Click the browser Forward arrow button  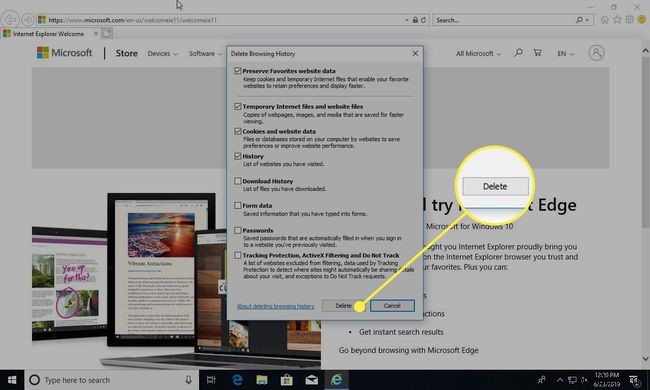coord(27,19)
